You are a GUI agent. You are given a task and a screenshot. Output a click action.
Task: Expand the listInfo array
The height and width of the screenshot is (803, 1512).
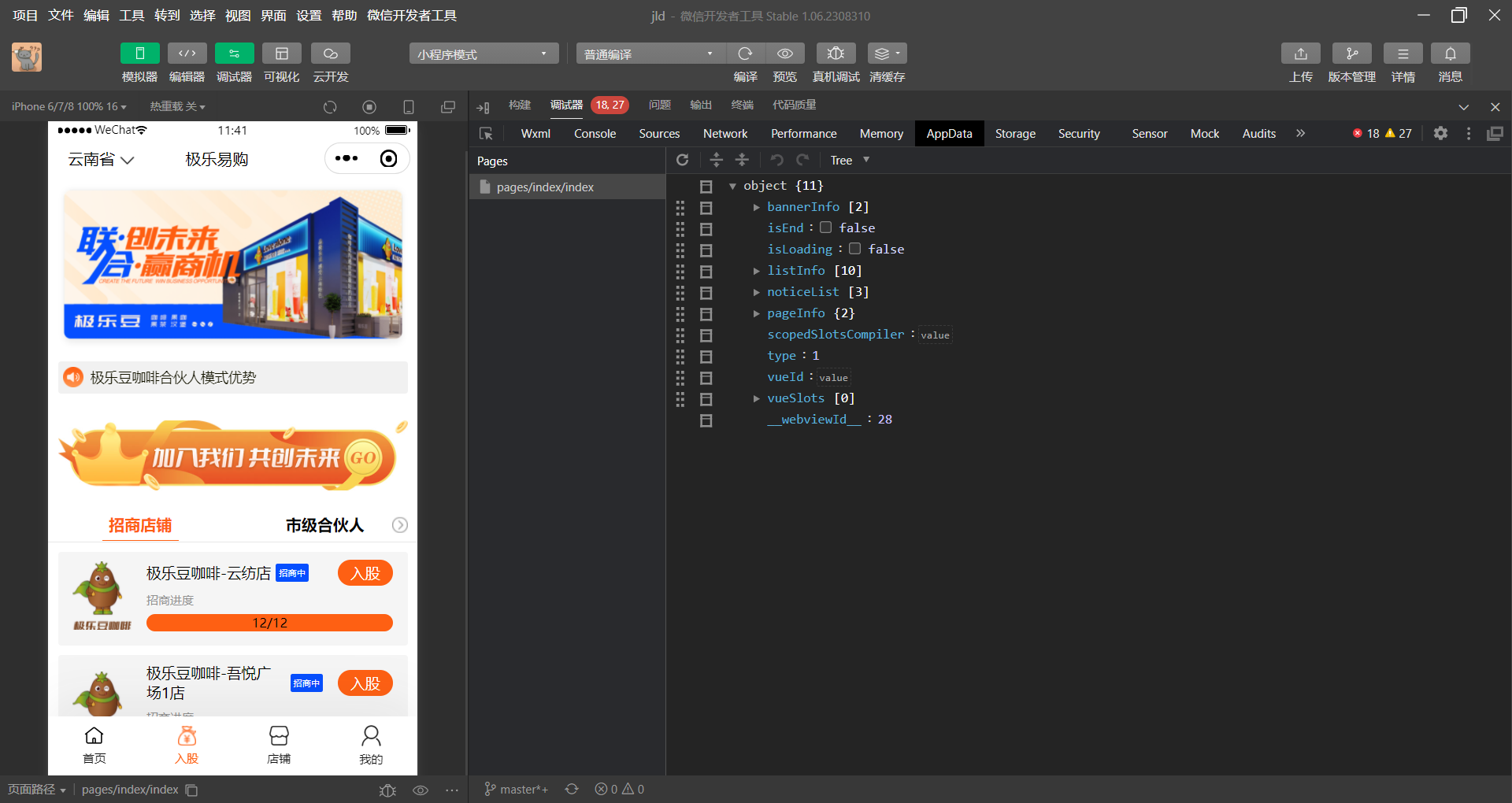(x=757, y=271)
